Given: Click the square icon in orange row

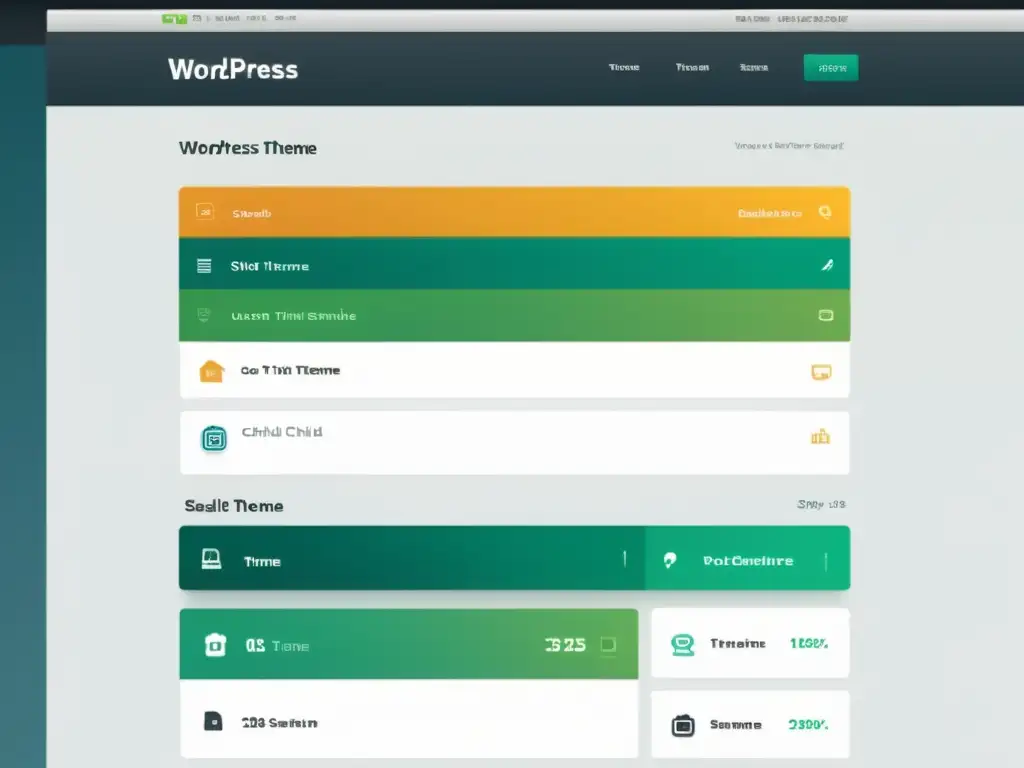Looking at the screenshot, I should click(x=204, y=212).
